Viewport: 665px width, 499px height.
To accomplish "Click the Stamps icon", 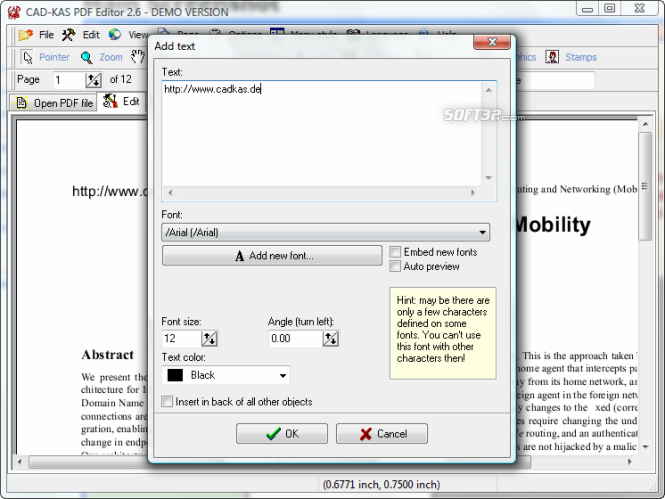I will pyautogui.click(x=552, y=57).
